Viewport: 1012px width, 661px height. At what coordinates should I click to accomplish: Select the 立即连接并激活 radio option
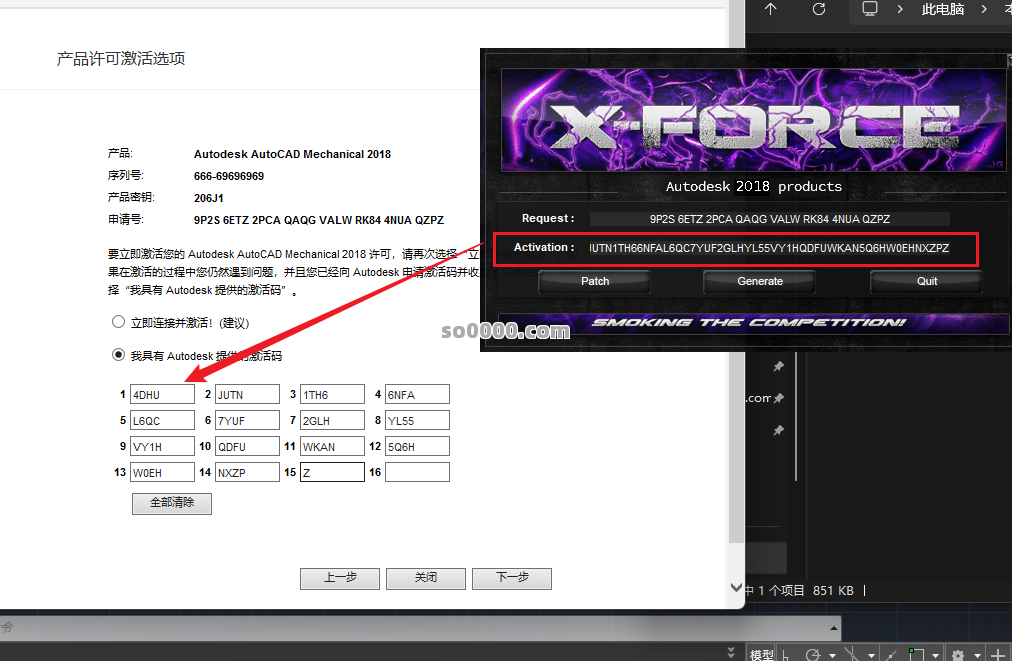click(119, 322)
